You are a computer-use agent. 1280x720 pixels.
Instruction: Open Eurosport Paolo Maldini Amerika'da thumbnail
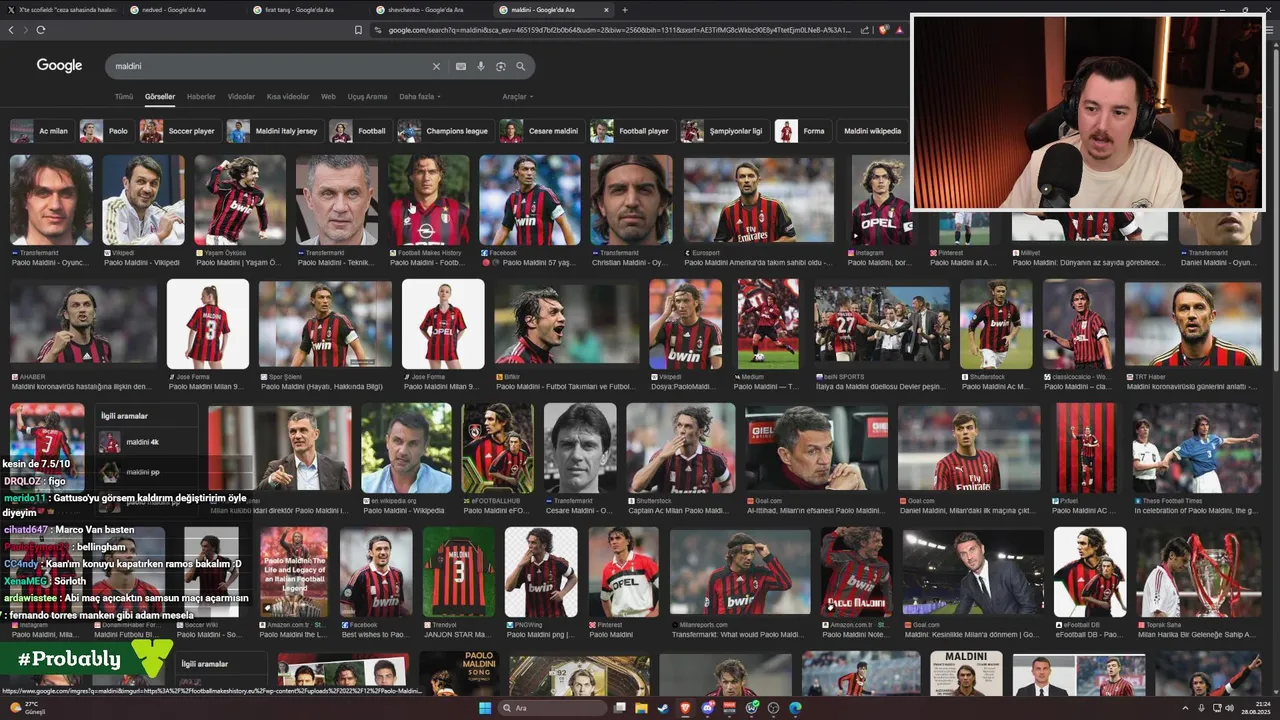759,200
